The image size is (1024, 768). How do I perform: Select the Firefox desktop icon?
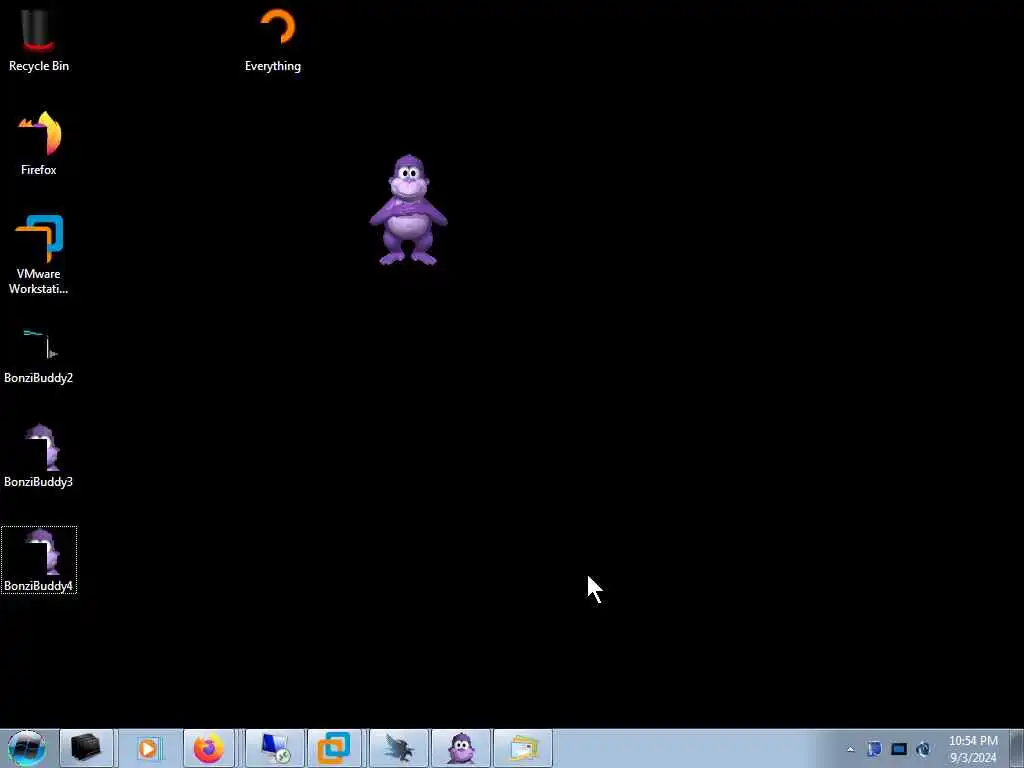pyautogui.click(x=39, y=144)
